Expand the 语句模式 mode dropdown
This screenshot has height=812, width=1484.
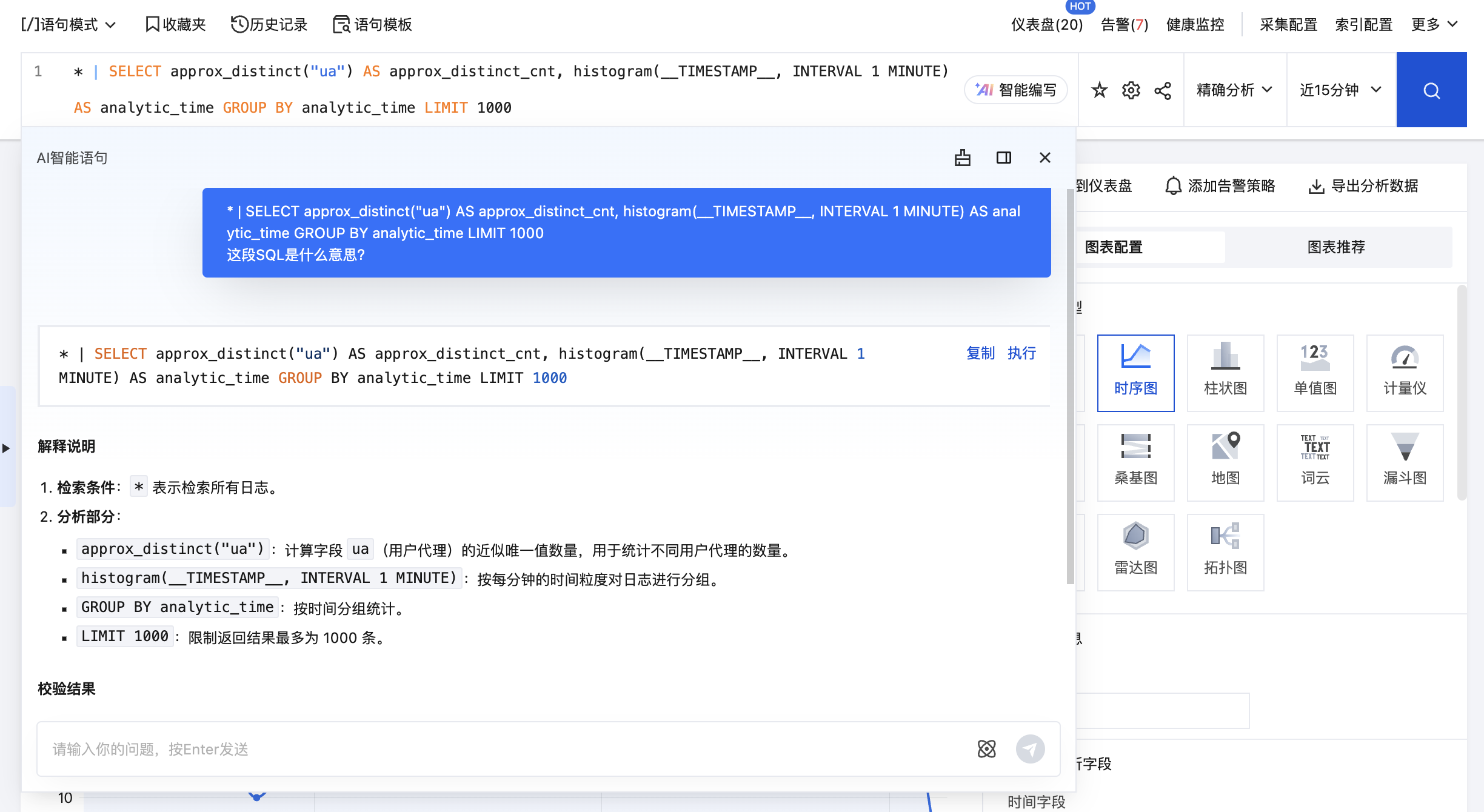point(68,24)
